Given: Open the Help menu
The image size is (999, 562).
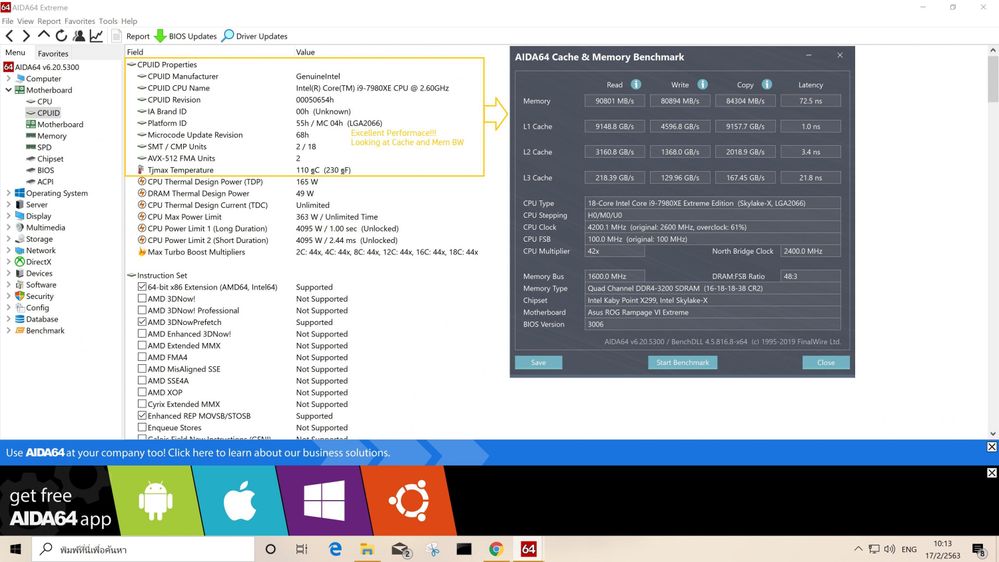Looking at the screenshot, I should coord(129,21).
